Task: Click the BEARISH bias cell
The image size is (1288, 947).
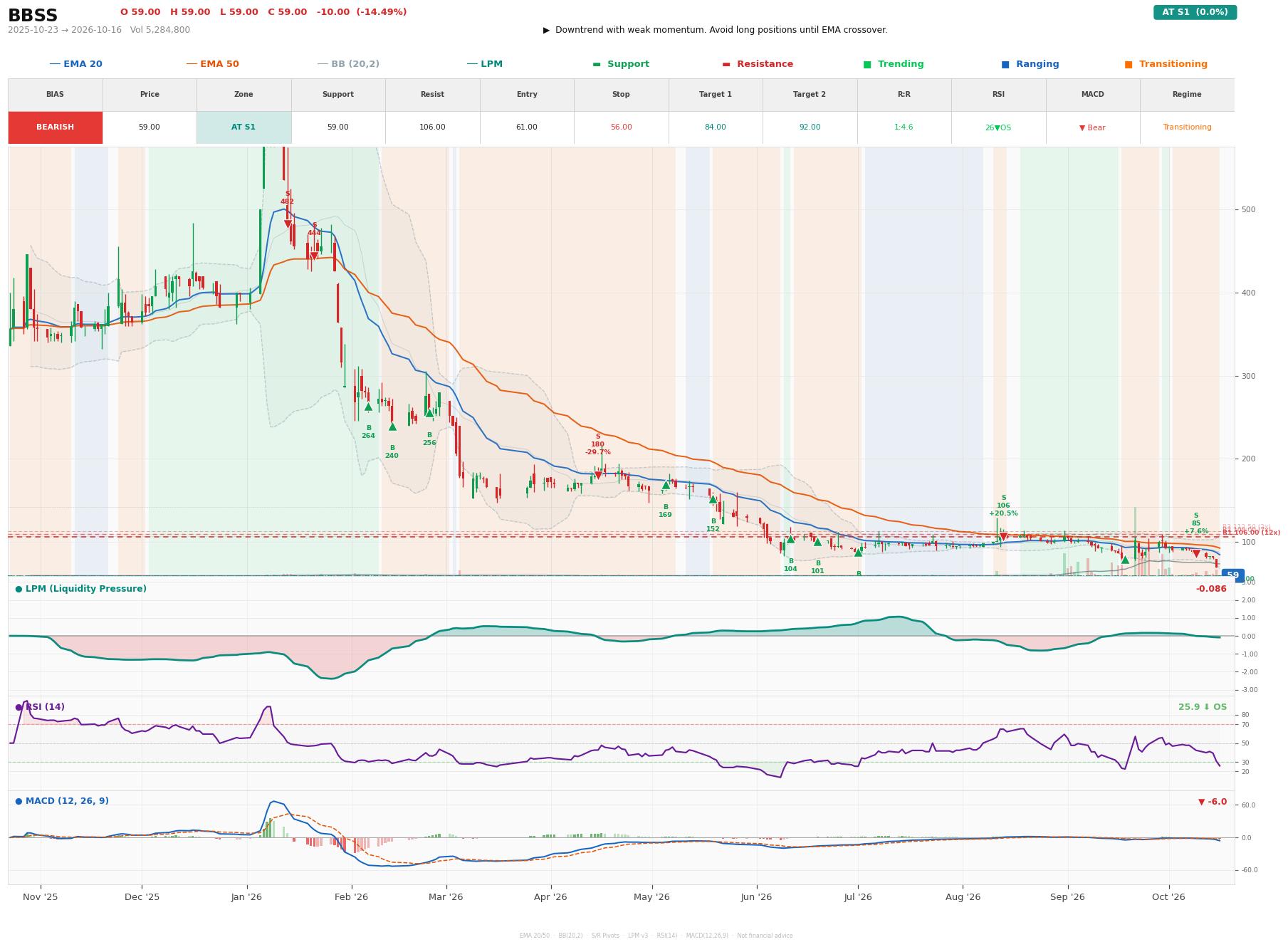Action: (x=55, y=127)
